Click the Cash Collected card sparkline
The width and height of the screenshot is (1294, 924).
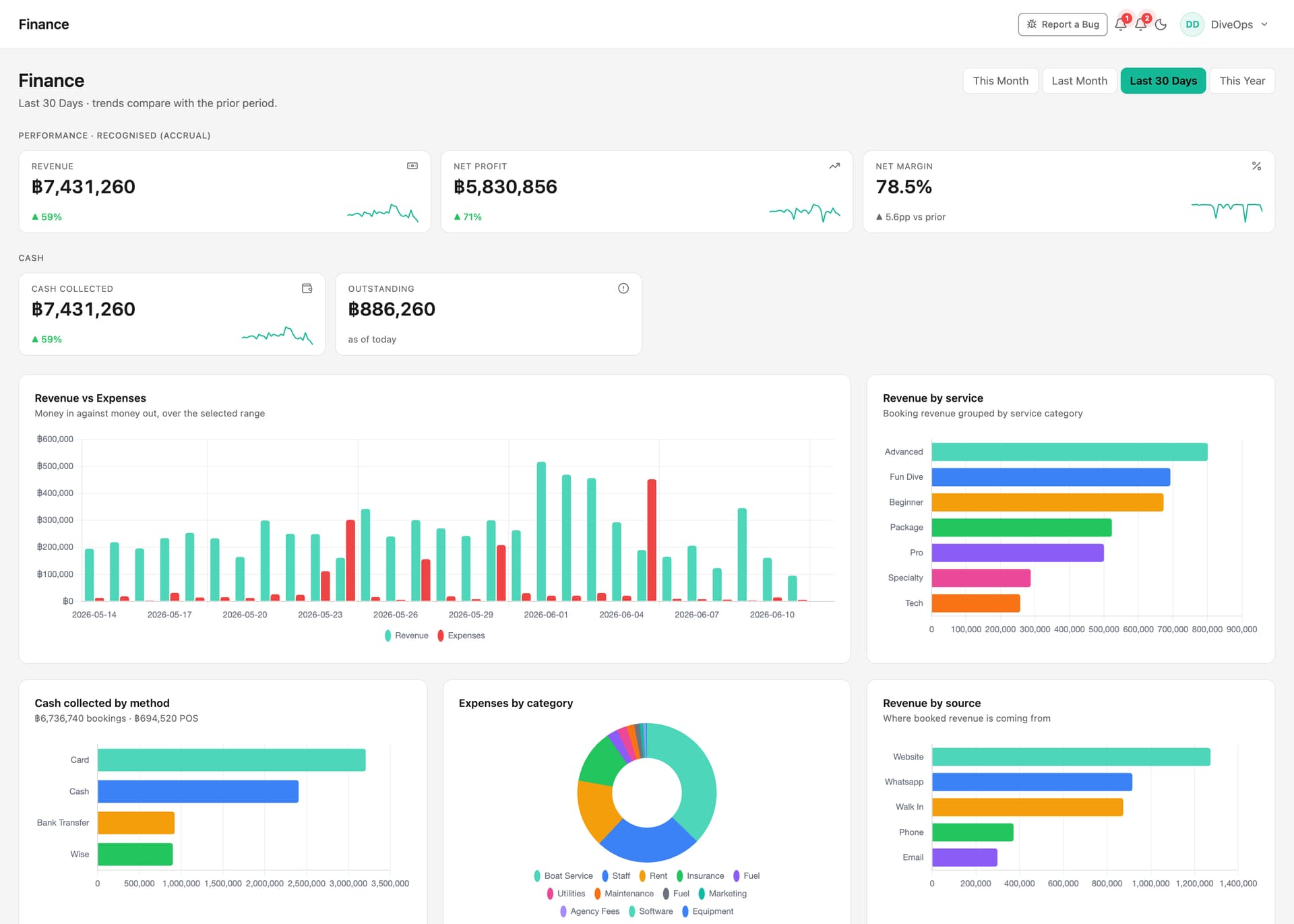coord(277,336)
